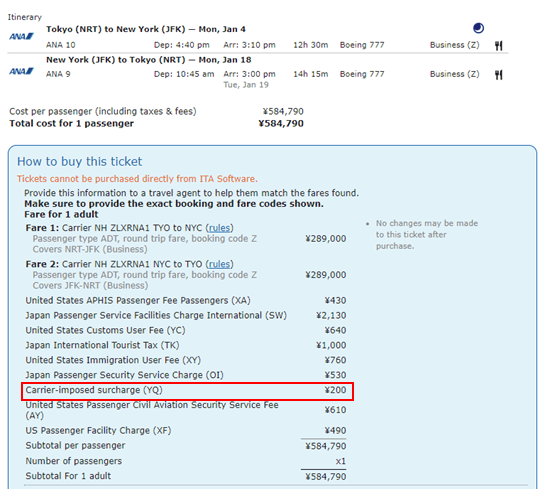540x489 pixels.
Task: Open the rules link for Fare 1
Action: 219,228
